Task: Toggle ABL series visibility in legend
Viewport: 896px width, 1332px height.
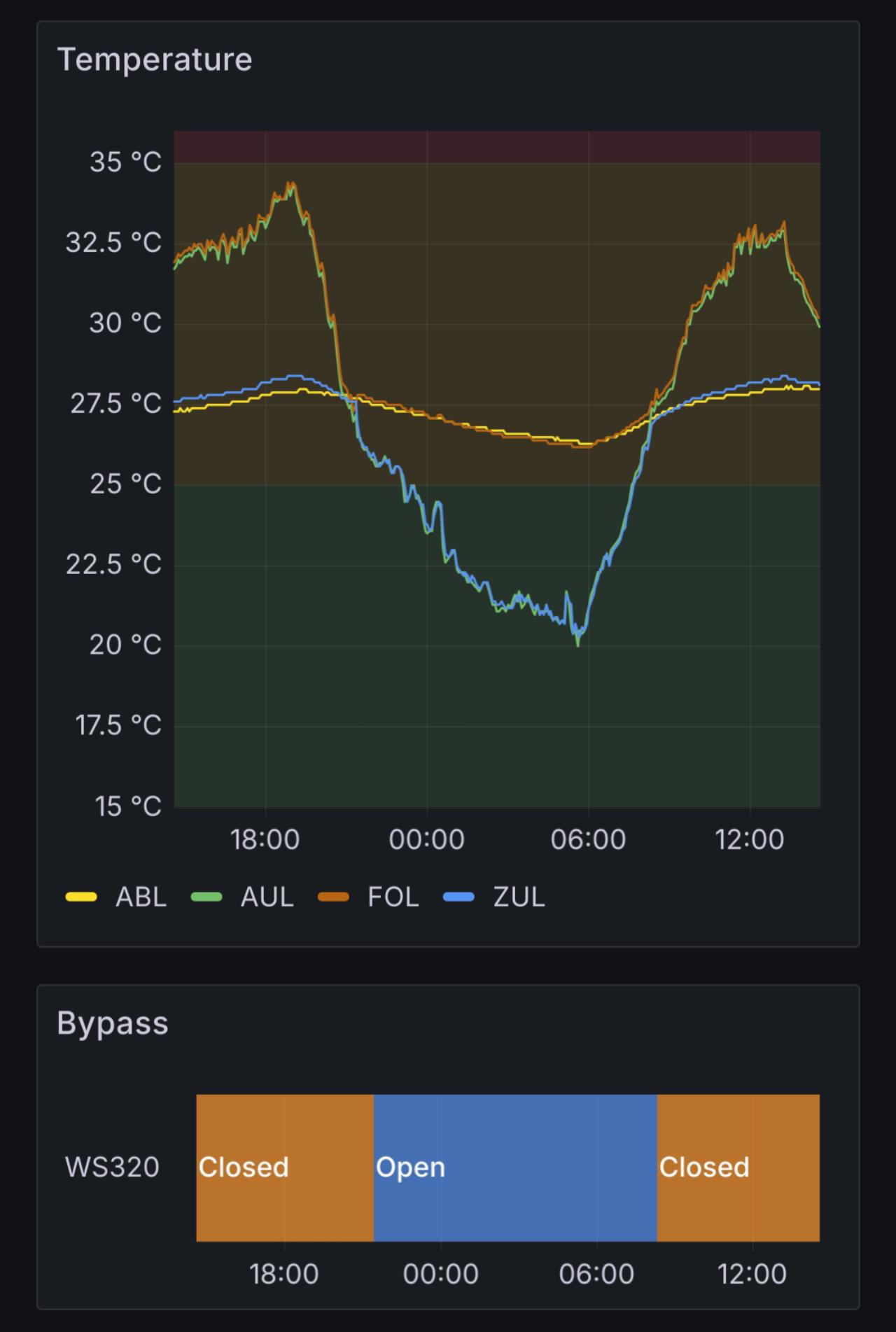Action: (141, 897)
